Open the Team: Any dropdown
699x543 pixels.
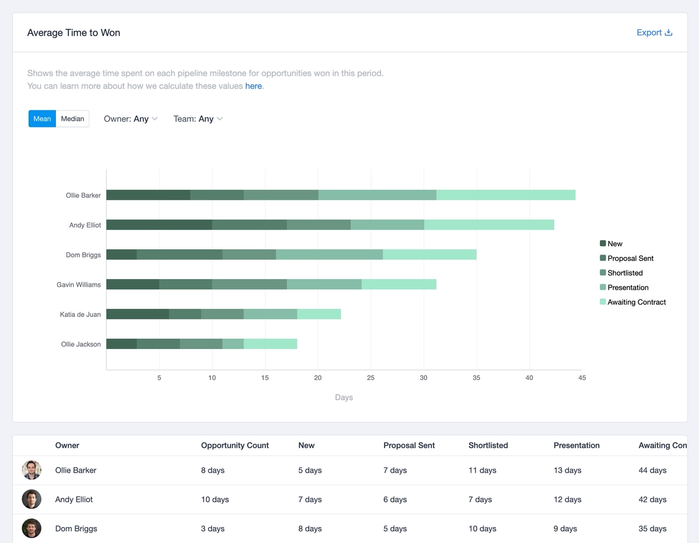coord(198,119)
